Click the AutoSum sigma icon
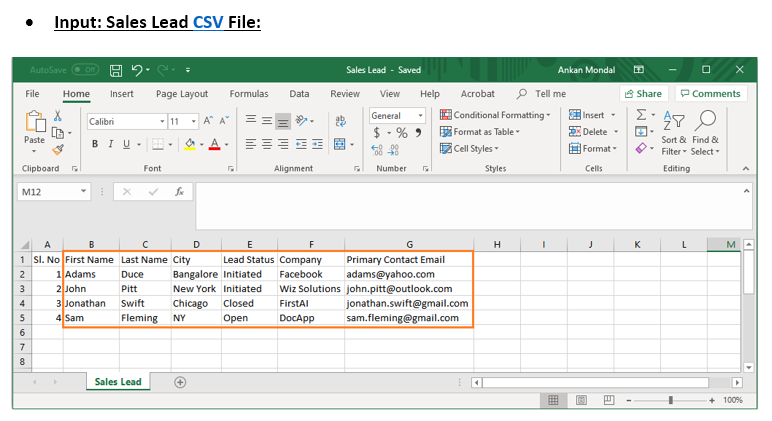 click(641, 115)
